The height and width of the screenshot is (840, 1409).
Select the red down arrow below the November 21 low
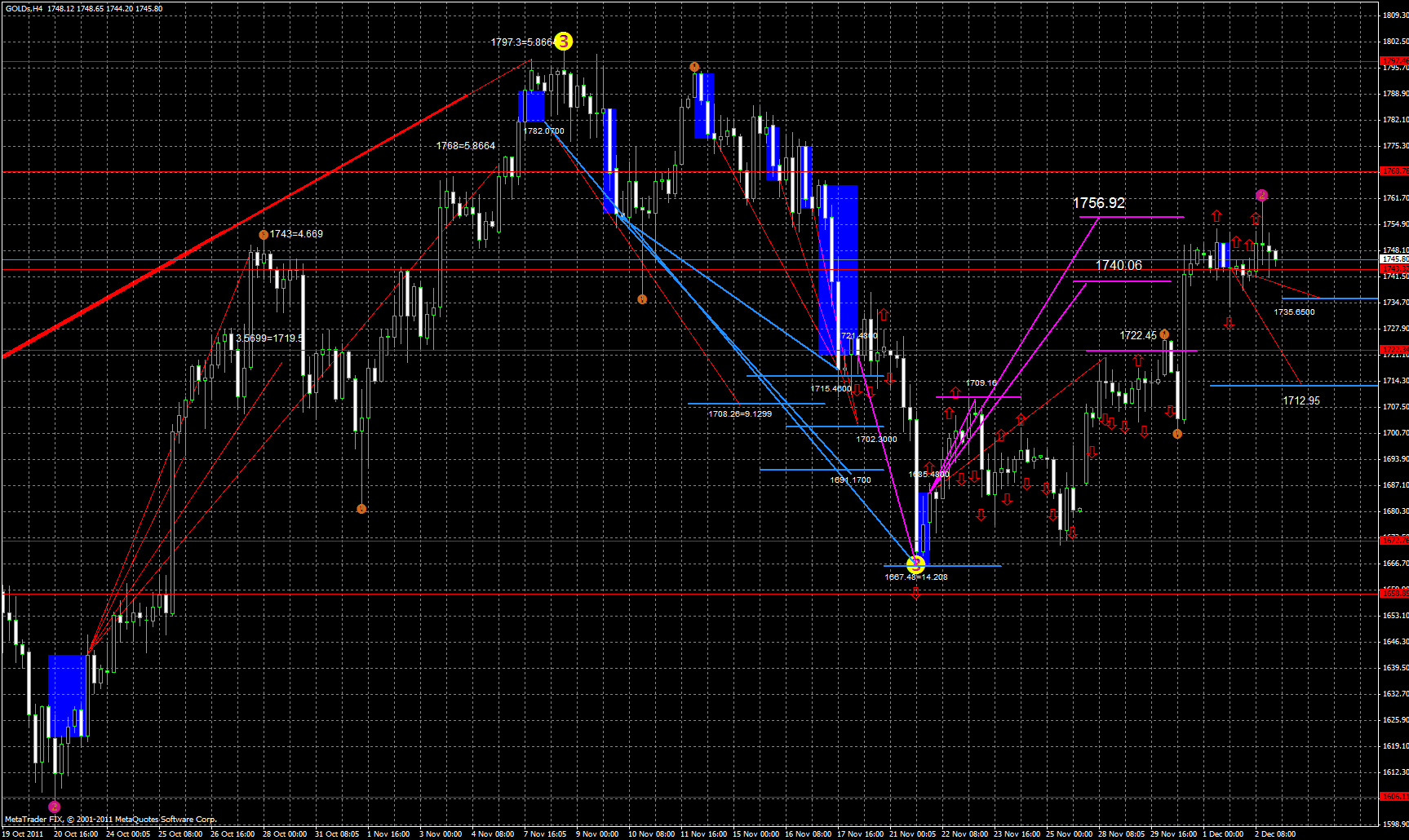coord(915,594)
